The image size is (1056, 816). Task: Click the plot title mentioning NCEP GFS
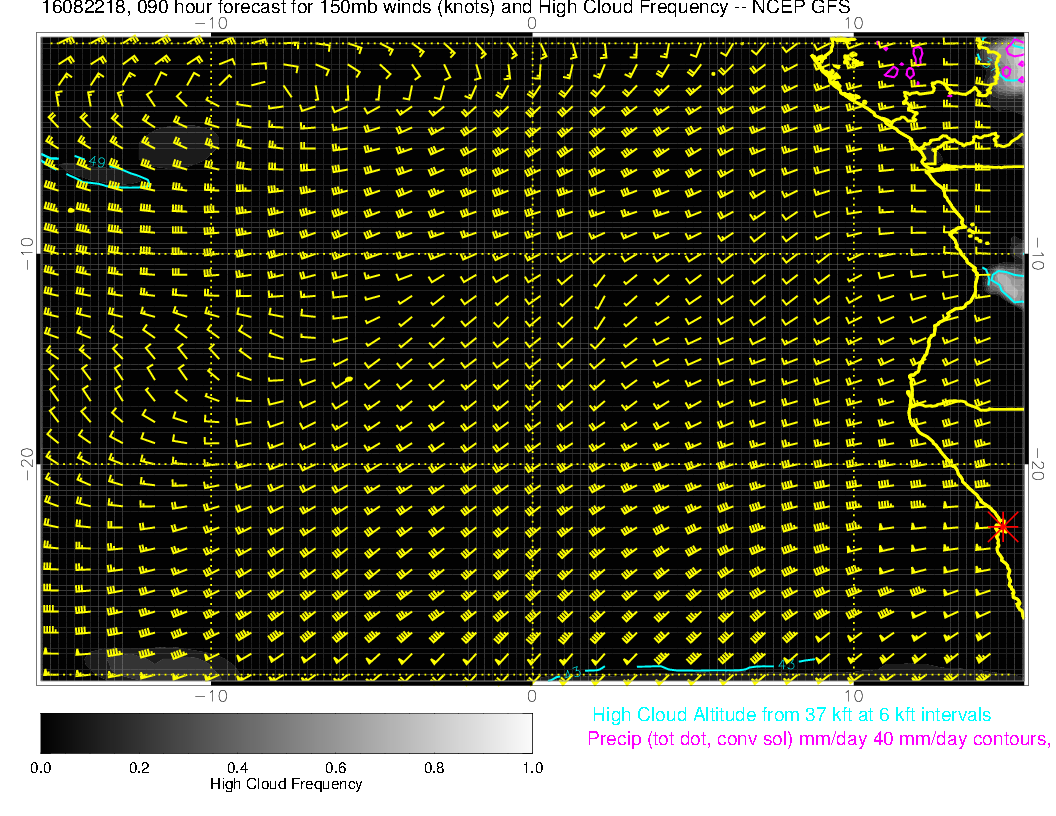[x=446, y=7]
